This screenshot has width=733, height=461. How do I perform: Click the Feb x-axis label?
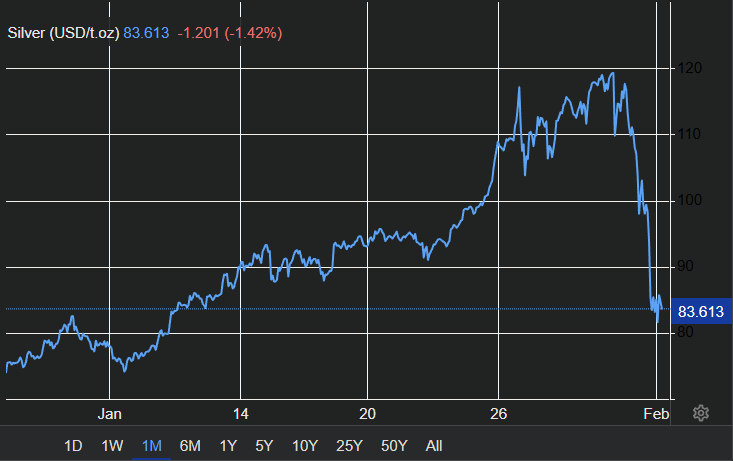click(x=656, y=414)
